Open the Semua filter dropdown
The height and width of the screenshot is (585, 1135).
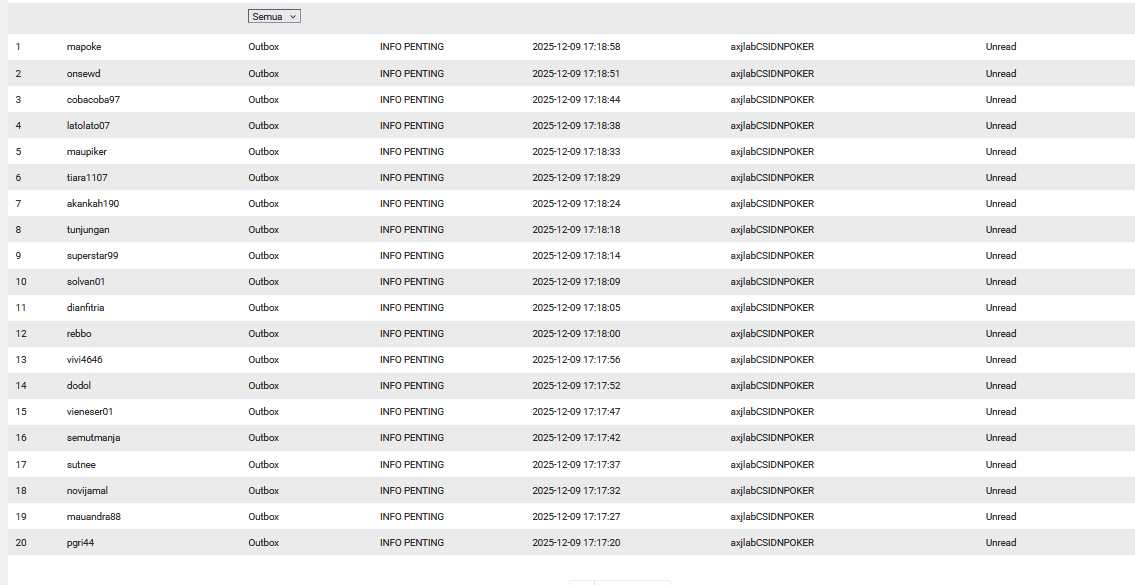pyautogui.click(x=274, y=17)
